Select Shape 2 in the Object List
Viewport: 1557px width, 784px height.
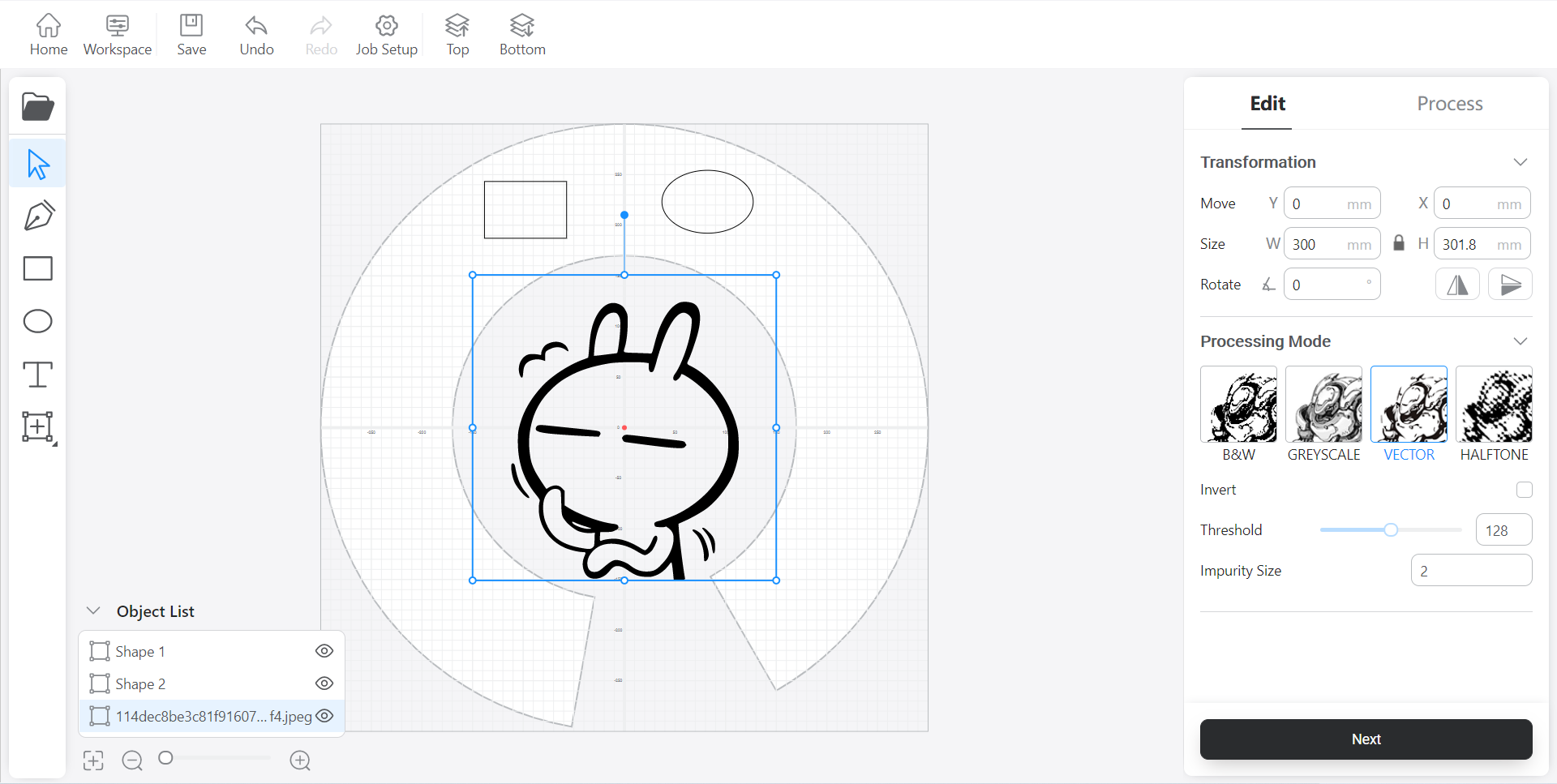[x=212, y=683]
